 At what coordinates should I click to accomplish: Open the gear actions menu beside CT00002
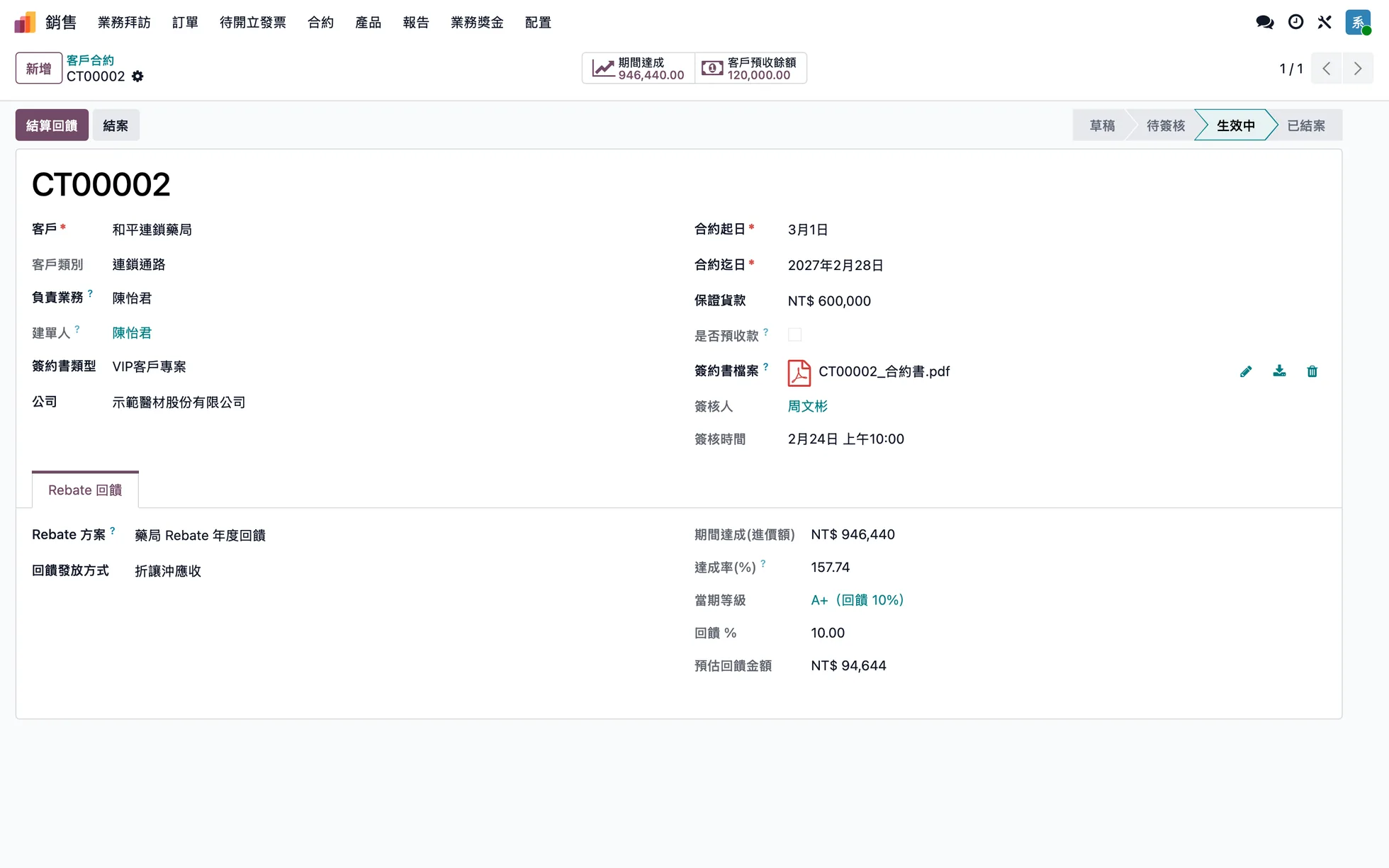137,77
